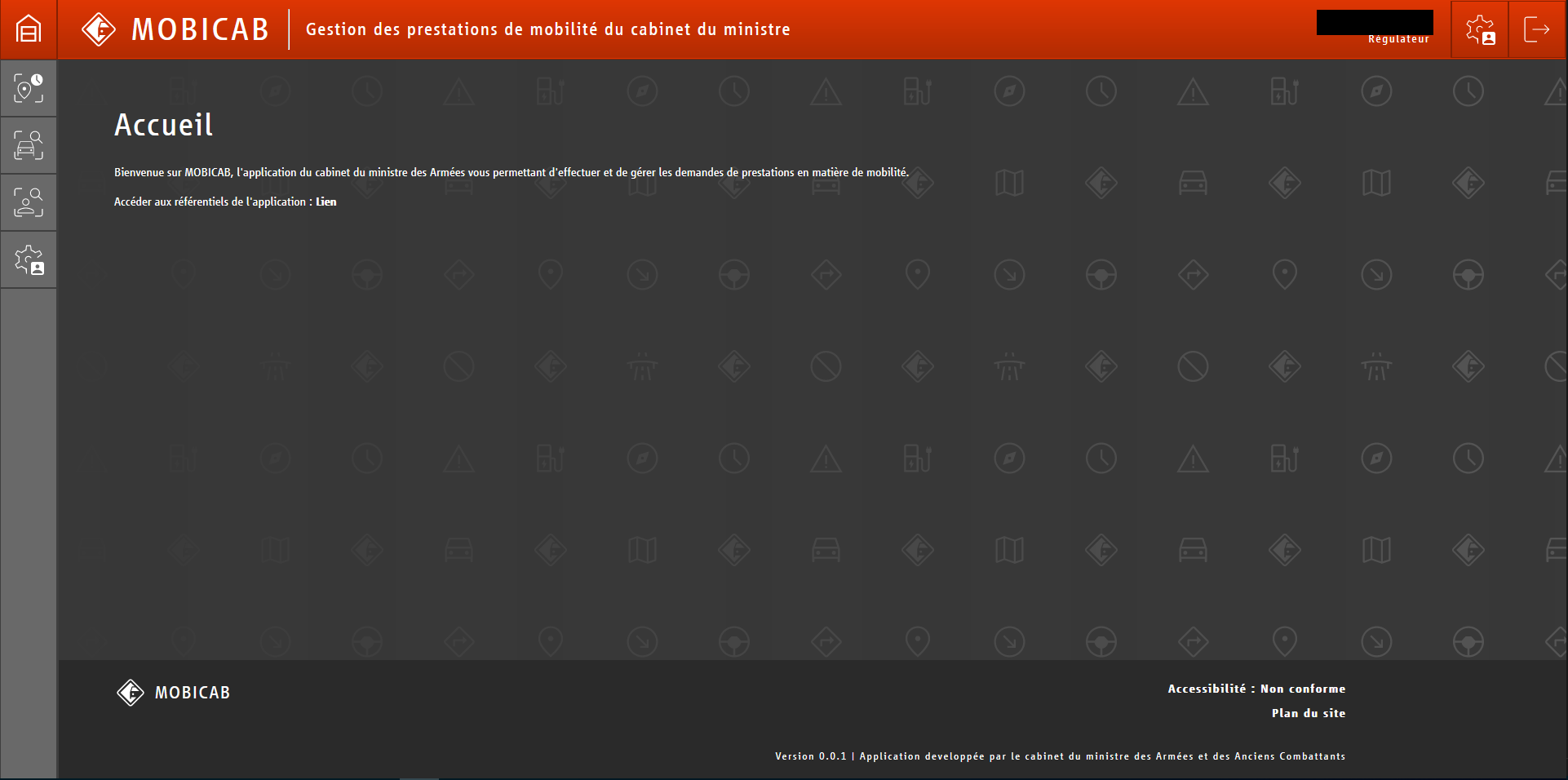Click the footer MOBICAB text
The width and height of the screenshot is (1568, 780).
click(x=193, y=693)
